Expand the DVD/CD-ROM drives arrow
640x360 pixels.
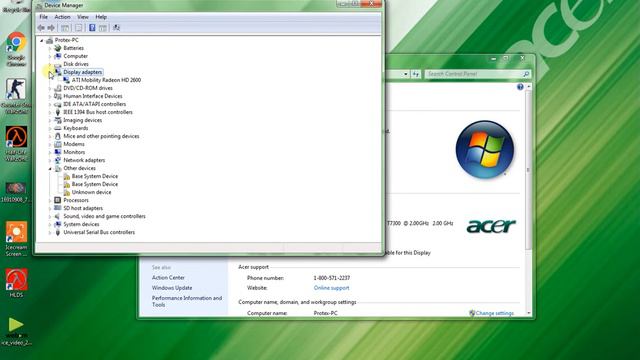(x=50, y=88)
